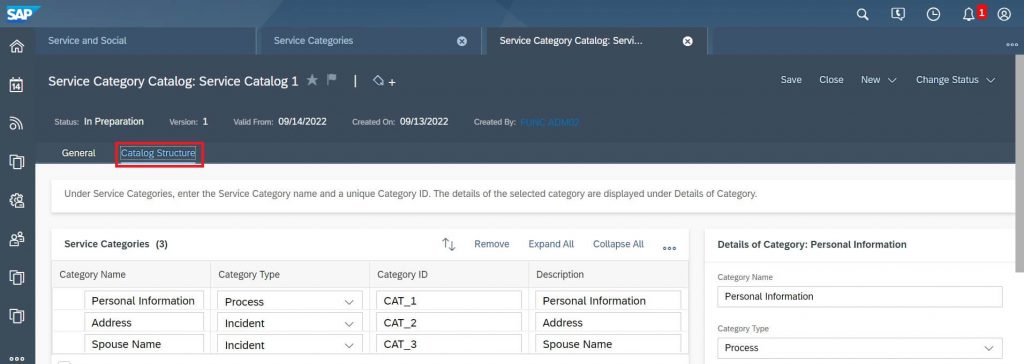This screenshot has width=1024, height=364.
Task: Open the search magnifier icon
Action: pos(863,14)
